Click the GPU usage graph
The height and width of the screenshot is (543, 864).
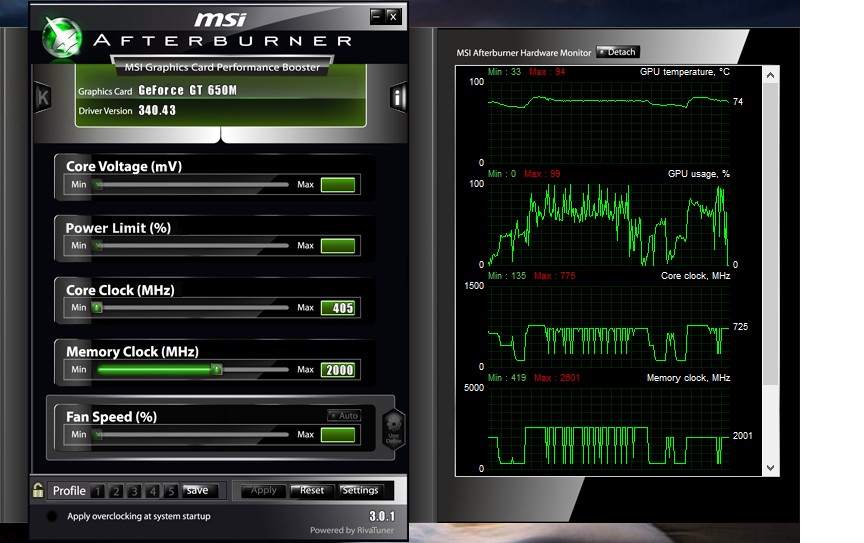point(608,224)
